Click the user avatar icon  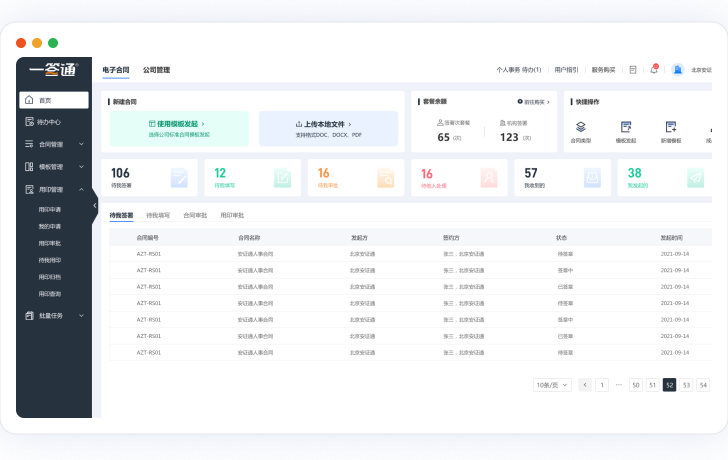pyautogui.click(x=678, y=70)
